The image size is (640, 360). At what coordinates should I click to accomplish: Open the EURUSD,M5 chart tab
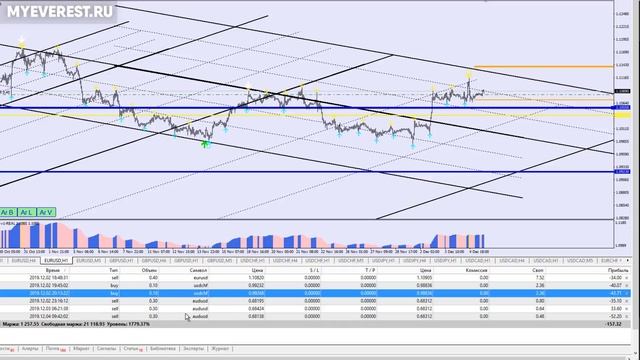click(89, 260)
